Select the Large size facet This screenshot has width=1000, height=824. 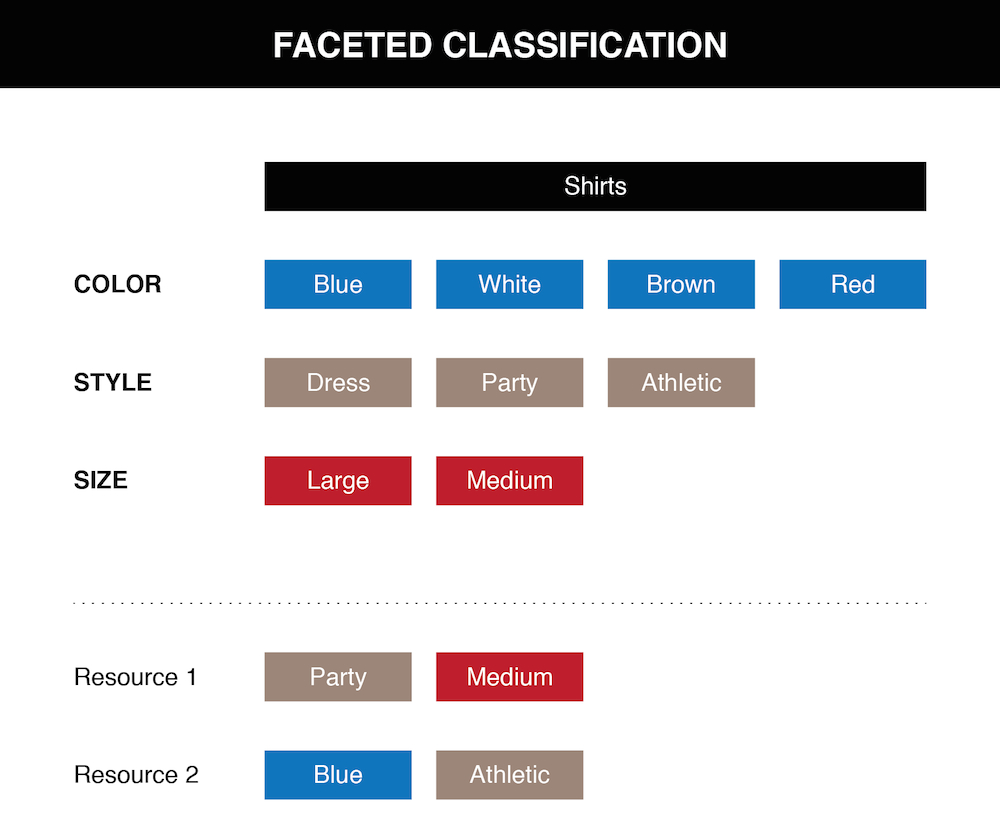tap(338, 480)
